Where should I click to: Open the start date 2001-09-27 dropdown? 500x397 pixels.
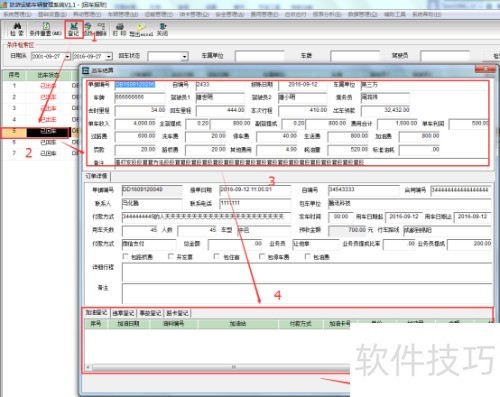coord(67,56)
